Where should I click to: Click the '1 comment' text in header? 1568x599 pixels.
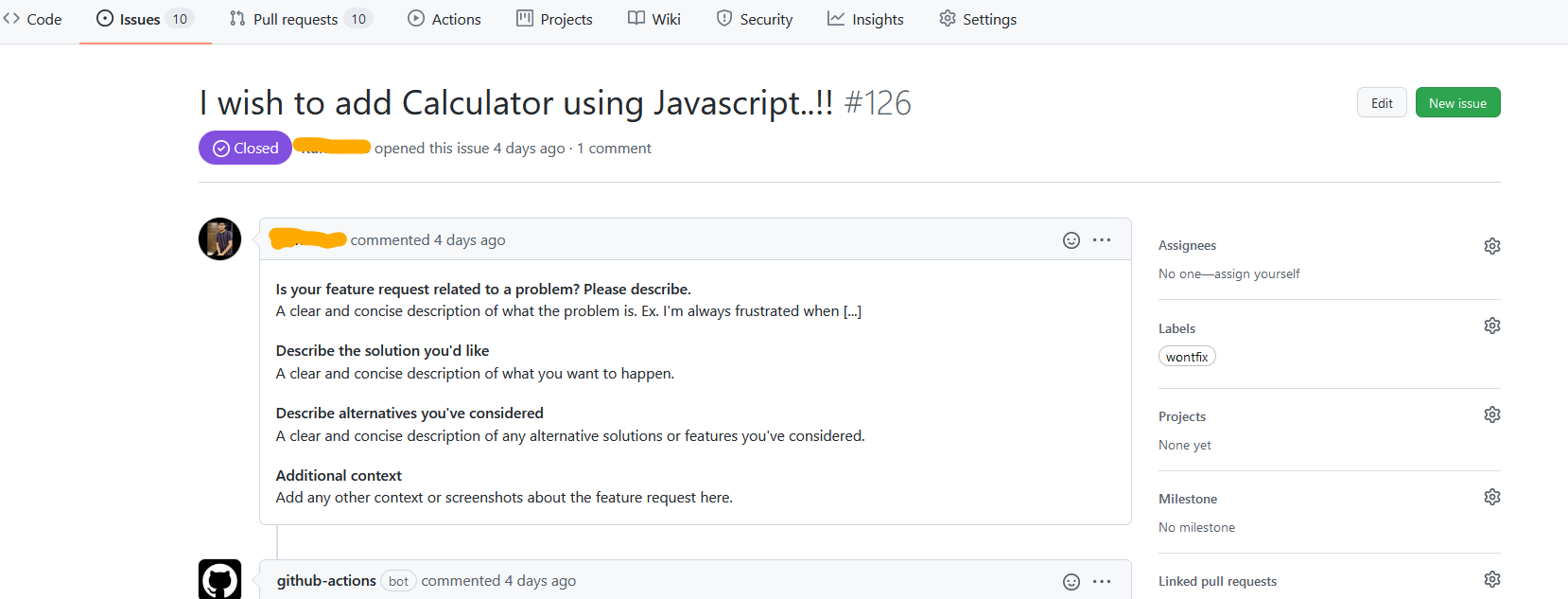click(615, 149)
